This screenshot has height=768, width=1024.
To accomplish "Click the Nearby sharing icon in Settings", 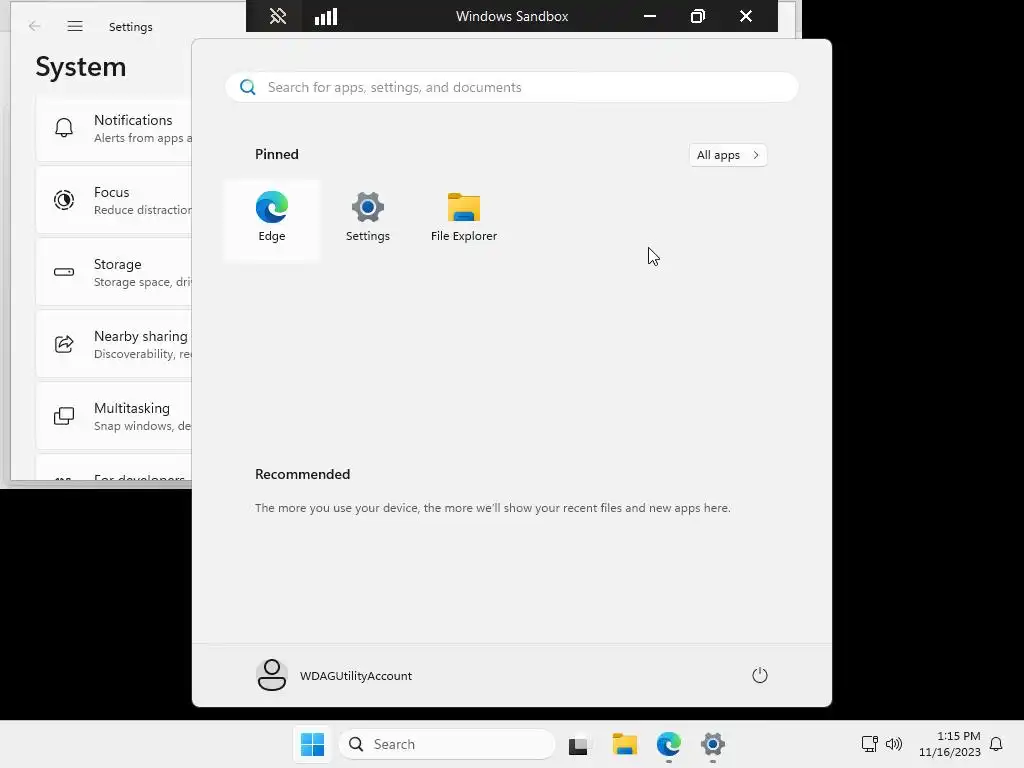I will [64, 344].
